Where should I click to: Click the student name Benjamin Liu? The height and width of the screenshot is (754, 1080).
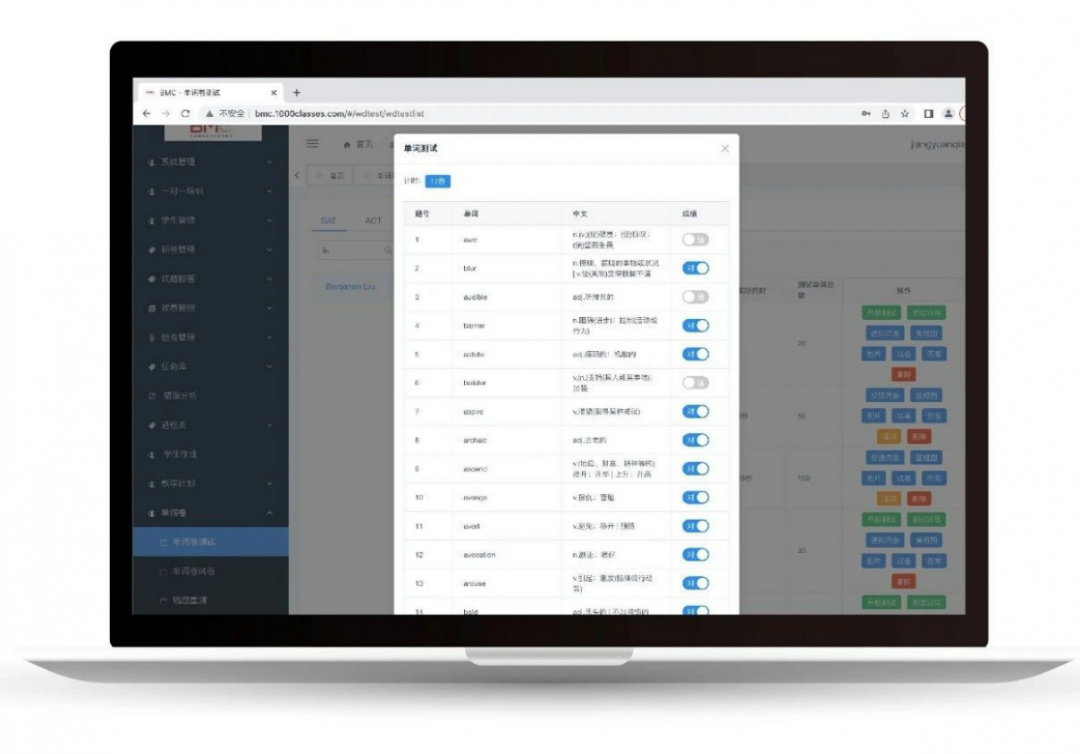350,287
